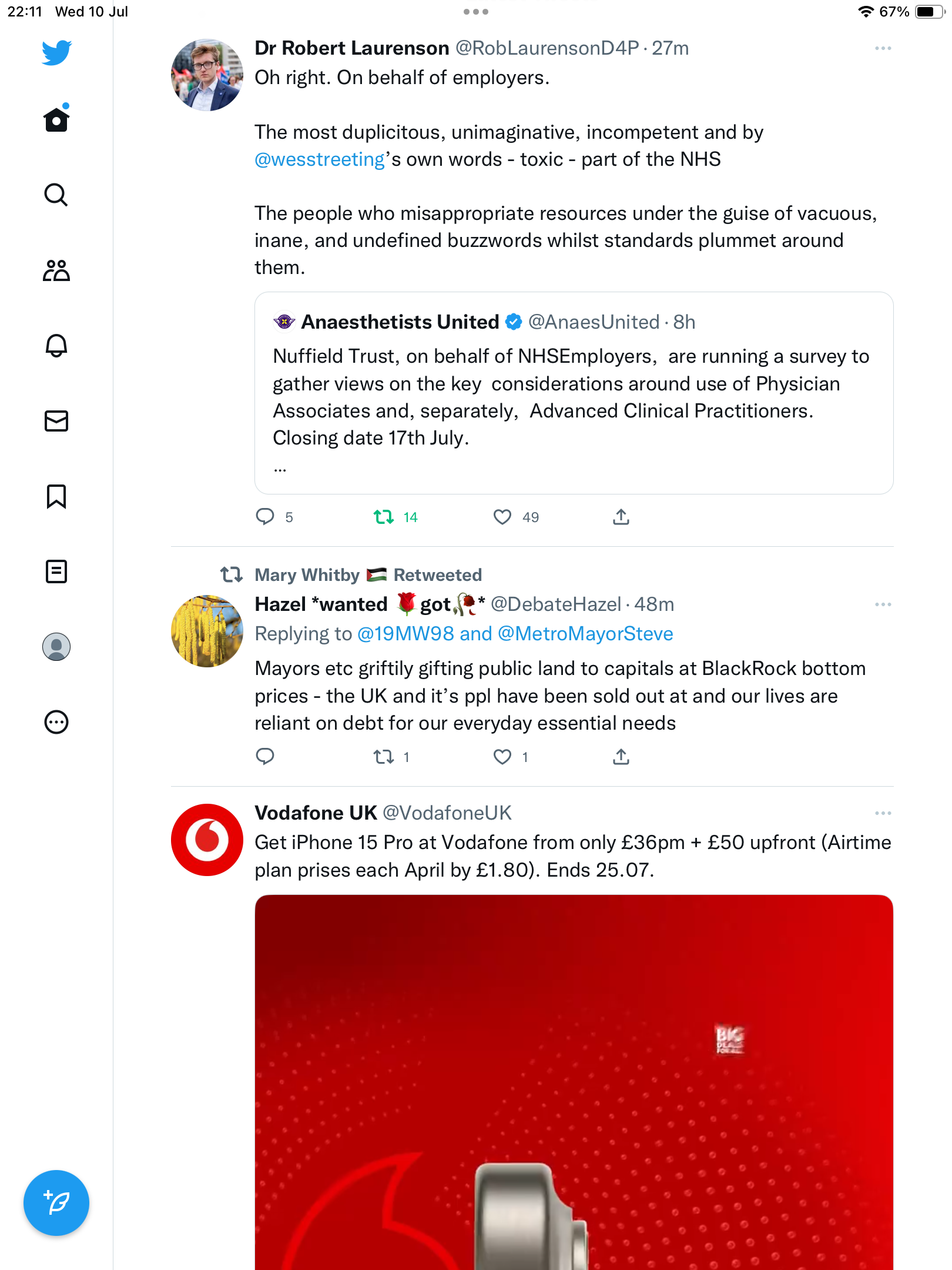This screenshot has height=1270, width=952.
Task: Open more options on Hazel's tweet
Action: pyautogui.click(x=883, y=604)
